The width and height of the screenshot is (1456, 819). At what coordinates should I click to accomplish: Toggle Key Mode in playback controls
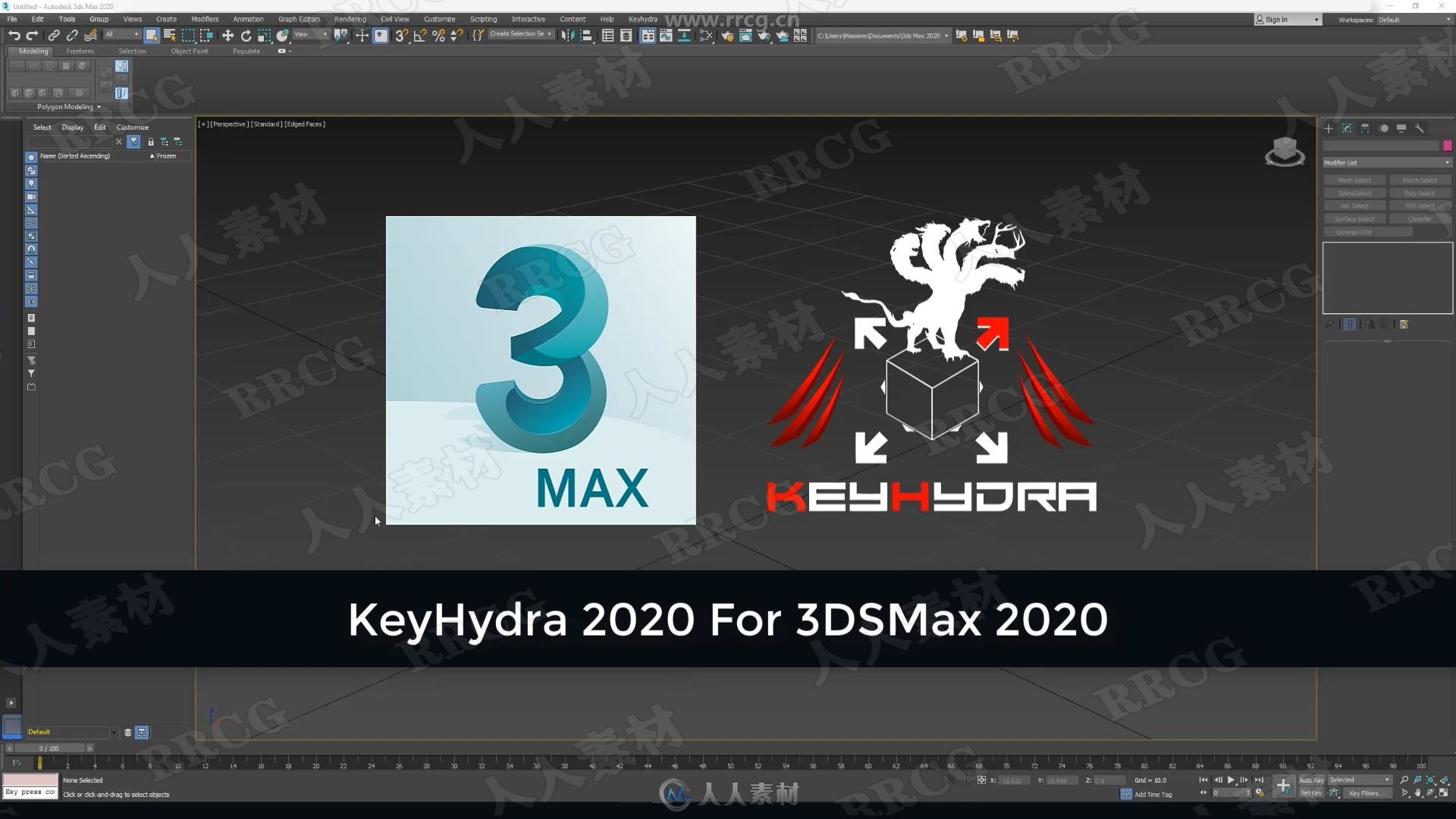(x=1203, y=793)
